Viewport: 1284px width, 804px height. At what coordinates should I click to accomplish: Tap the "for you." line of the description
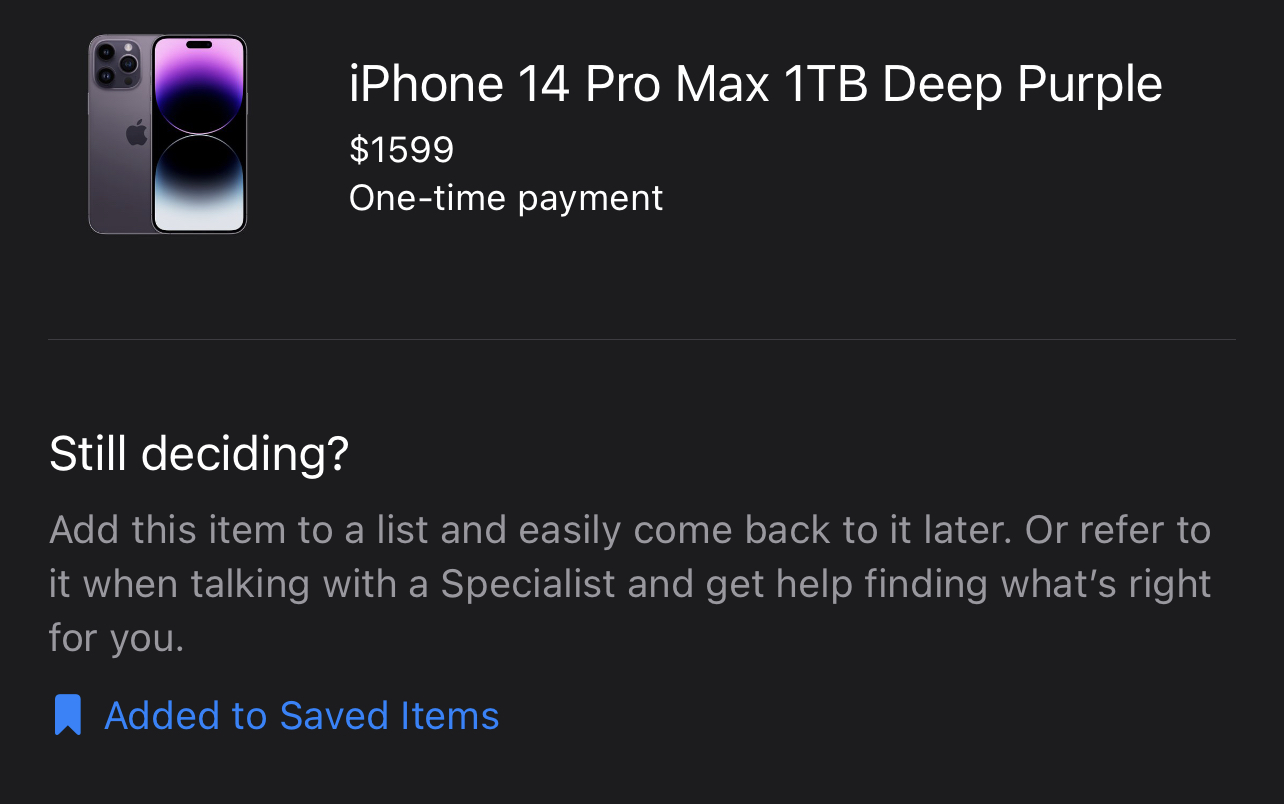coord(116,638)
